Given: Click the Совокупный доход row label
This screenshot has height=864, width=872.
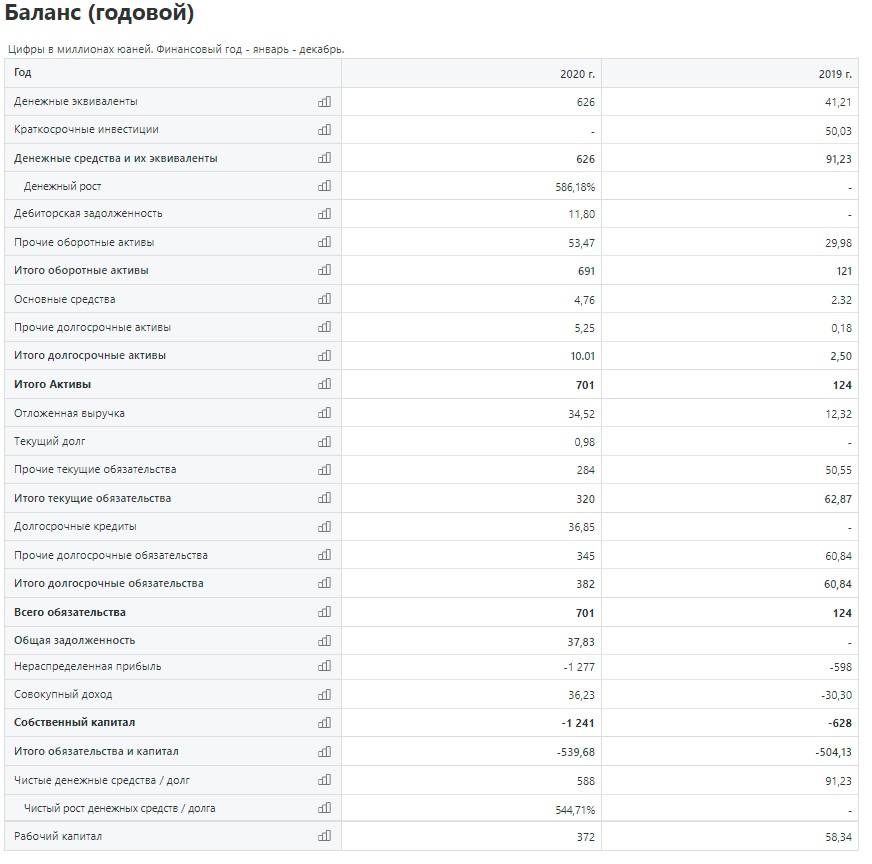Looking at the screenshot, I should coord(63,694).
